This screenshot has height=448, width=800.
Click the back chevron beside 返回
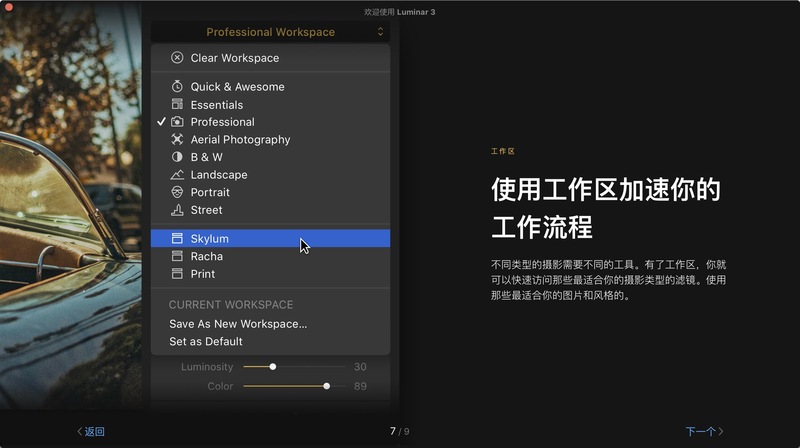pos(80,432)
